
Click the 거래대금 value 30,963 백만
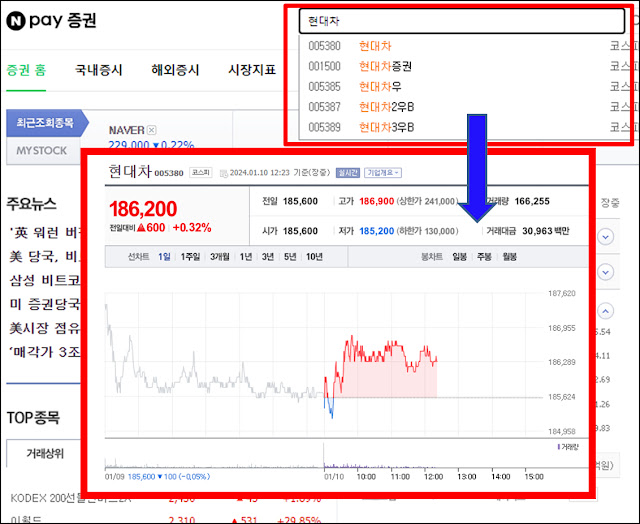[546, 231]
